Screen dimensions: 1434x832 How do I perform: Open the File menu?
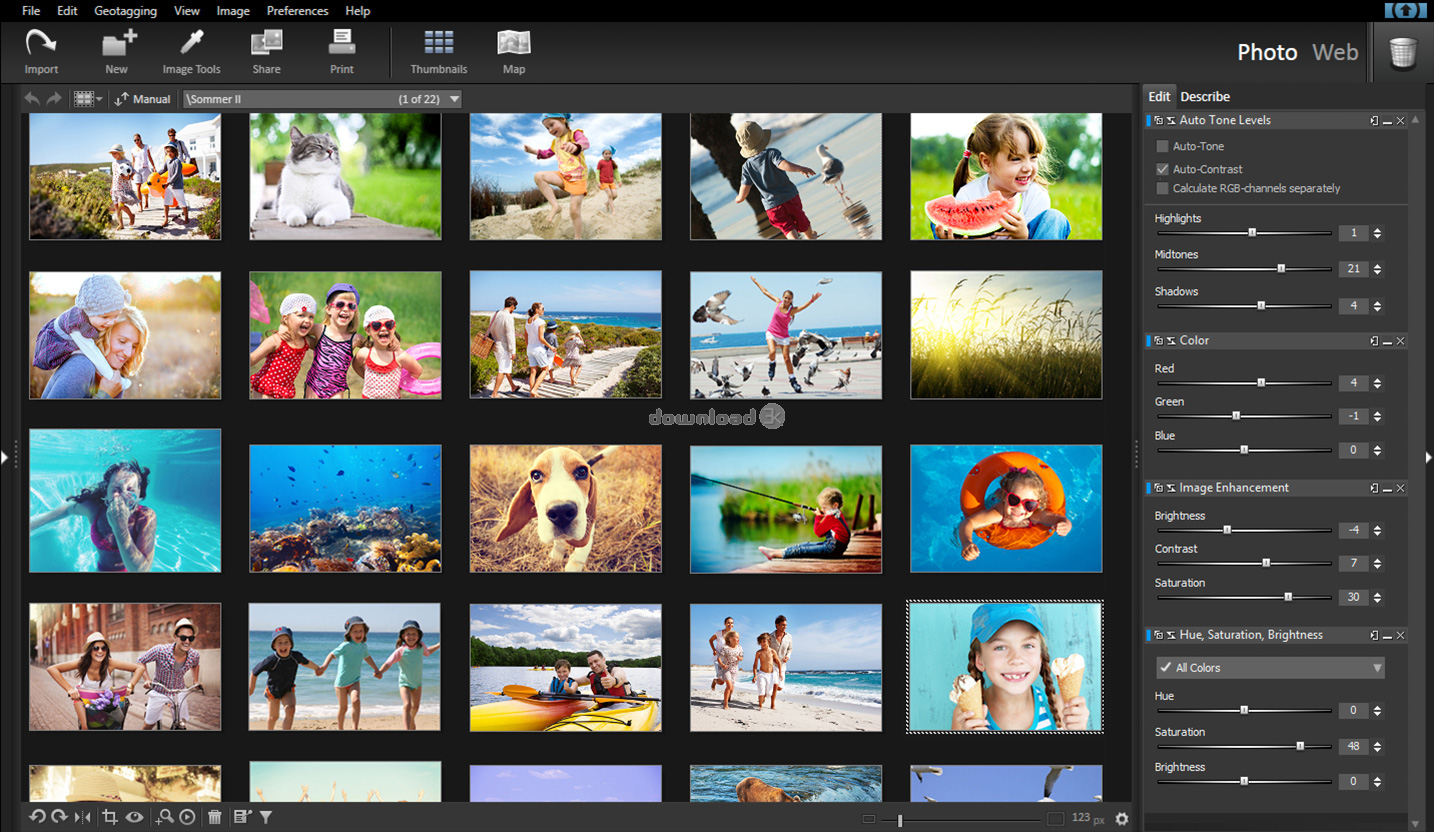(31, 11)
